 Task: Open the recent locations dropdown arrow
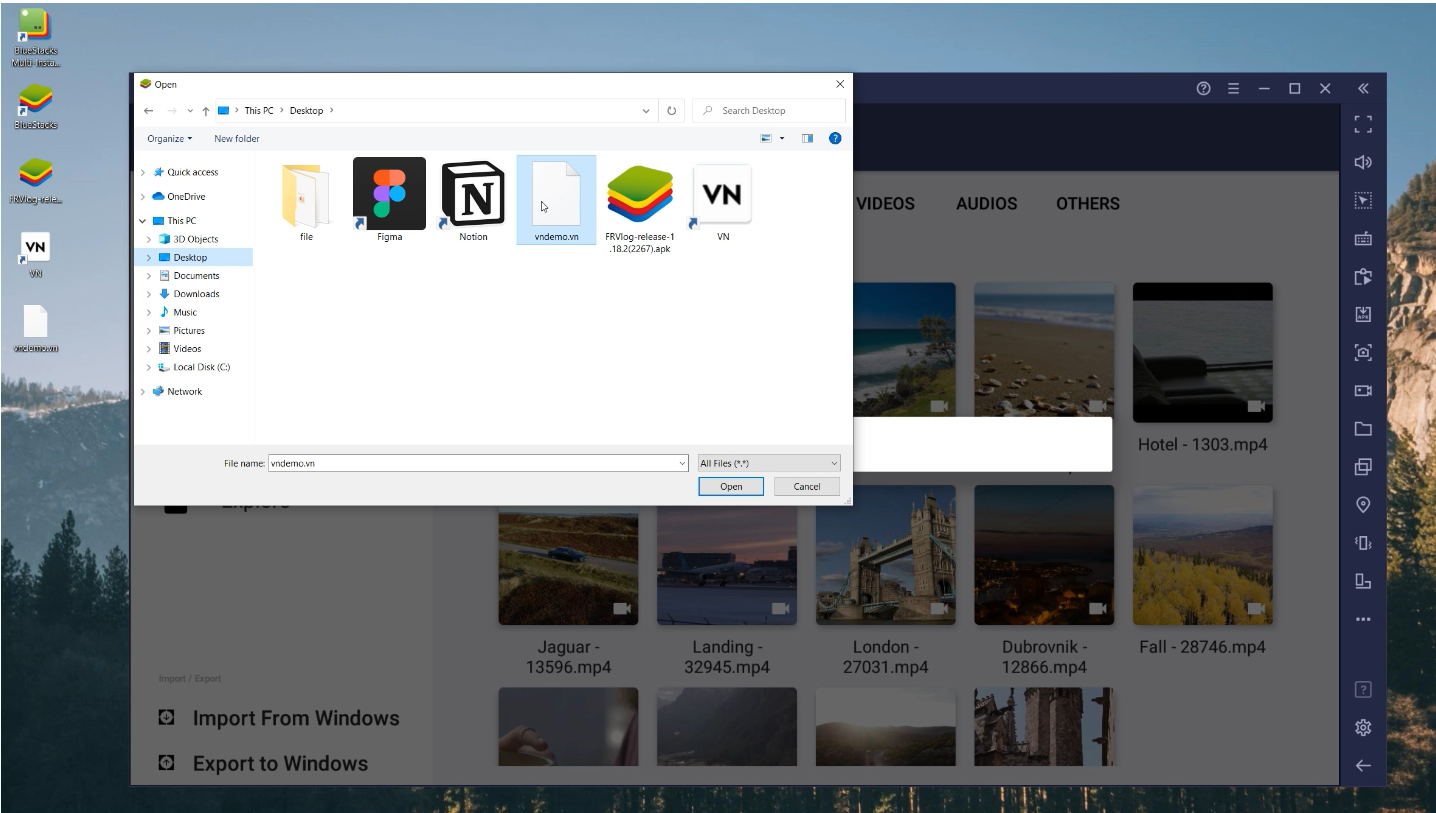tap(190, 111)
